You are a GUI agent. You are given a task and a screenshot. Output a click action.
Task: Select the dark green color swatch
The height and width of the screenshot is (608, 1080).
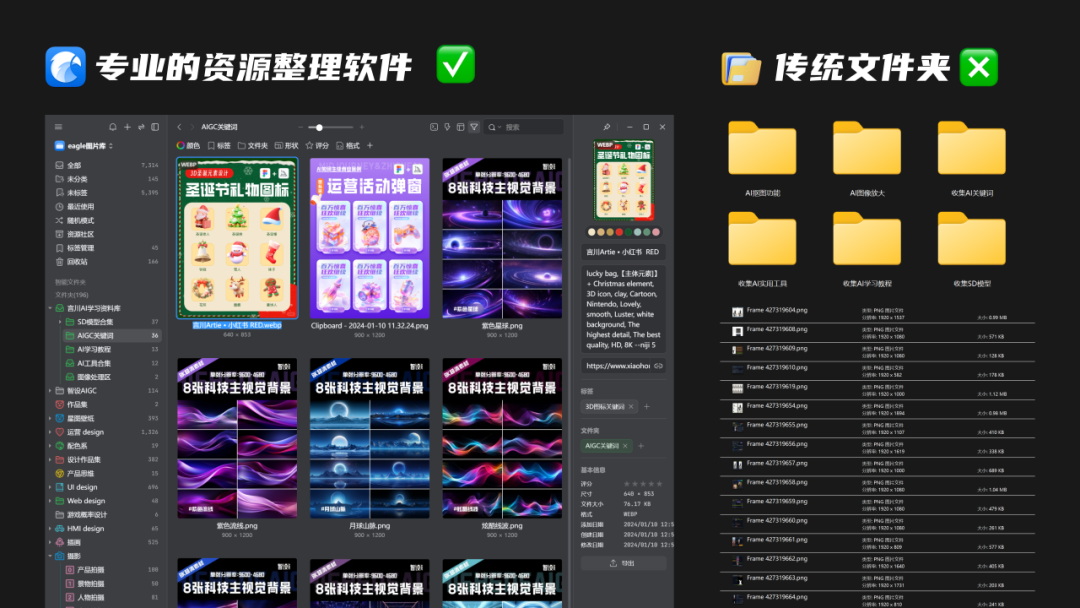(x=628, y=232)
